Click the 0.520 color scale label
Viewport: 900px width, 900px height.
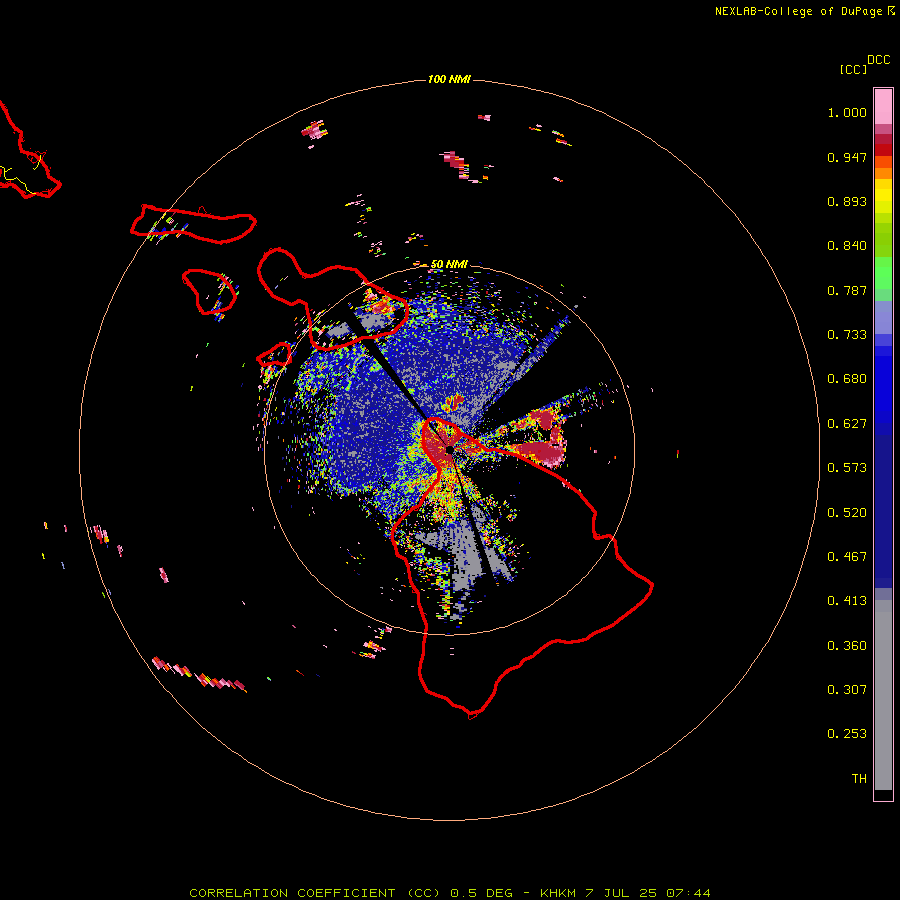(x=847, y=513)
